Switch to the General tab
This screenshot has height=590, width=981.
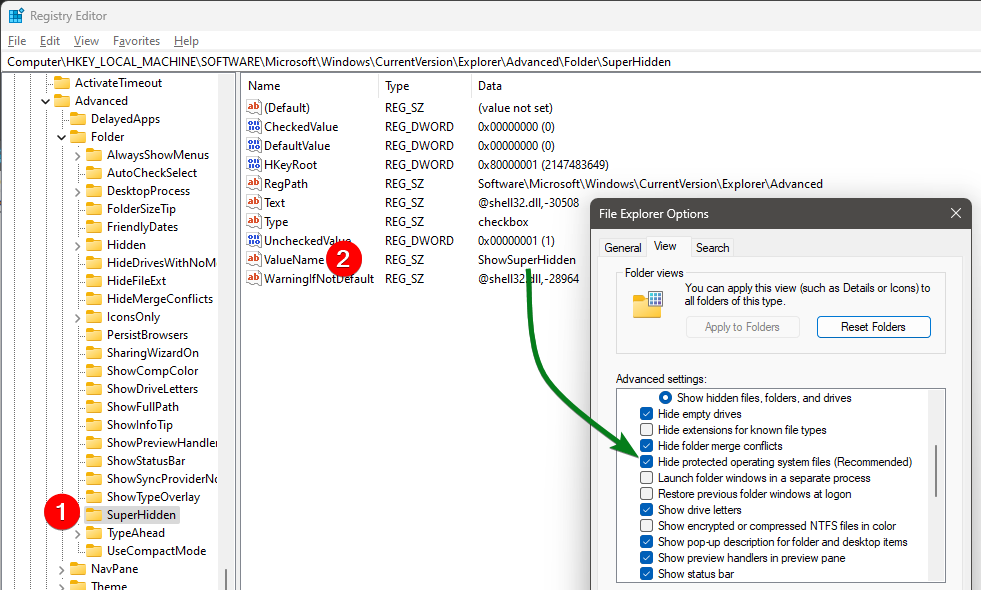tap(623, 248)
